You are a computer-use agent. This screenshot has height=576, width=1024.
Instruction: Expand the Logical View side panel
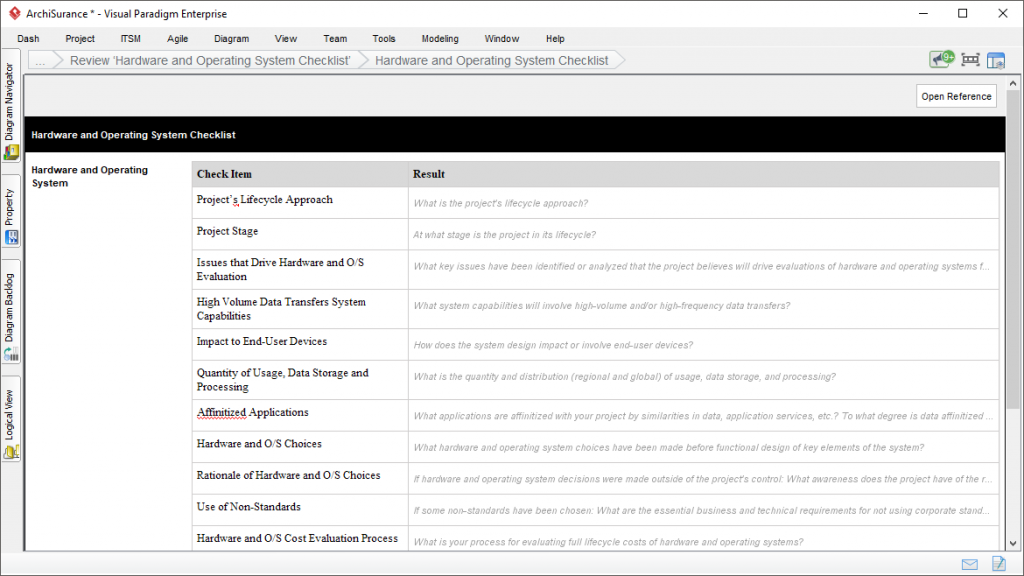click(11, 422)
